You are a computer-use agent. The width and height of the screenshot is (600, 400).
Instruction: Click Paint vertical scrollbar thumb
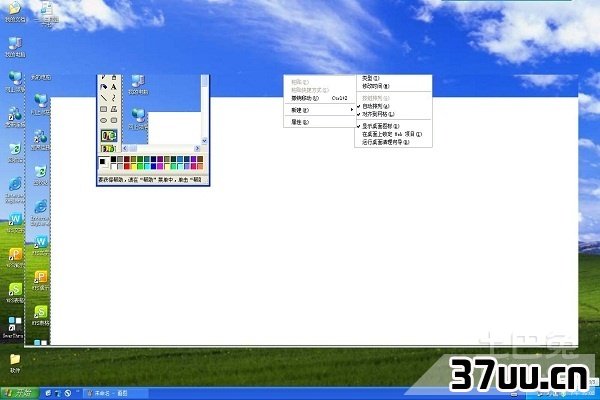point(205,82)
